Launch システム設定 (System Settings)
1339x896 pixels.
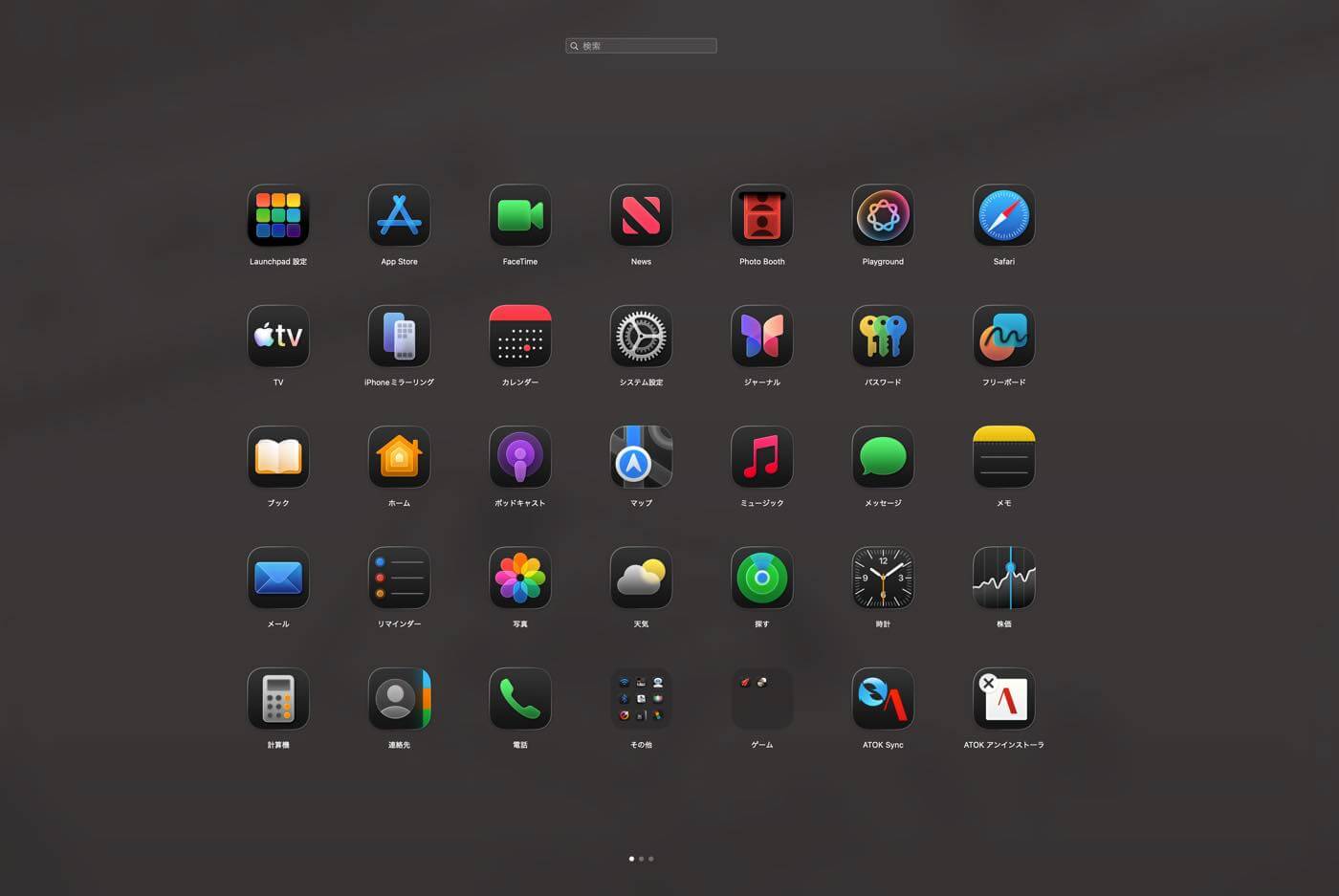(641, 337)
